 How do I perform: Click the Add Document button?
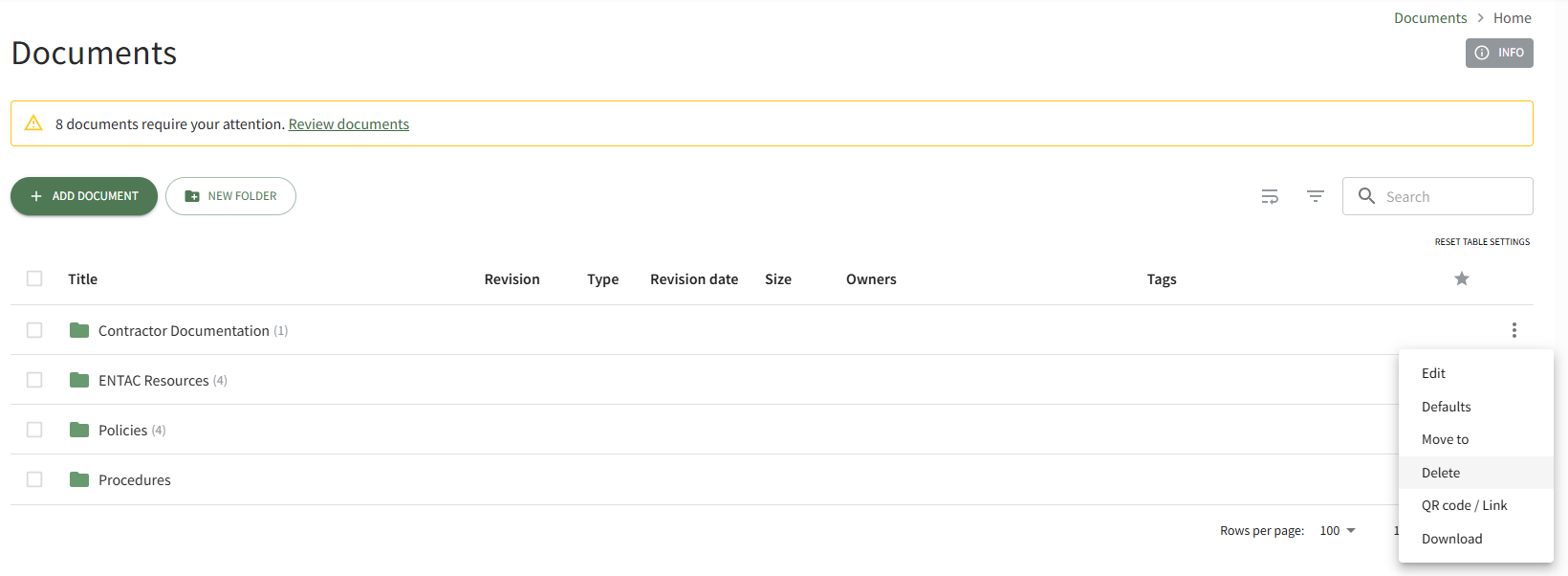pyautogui.click(x=84, y=196)
